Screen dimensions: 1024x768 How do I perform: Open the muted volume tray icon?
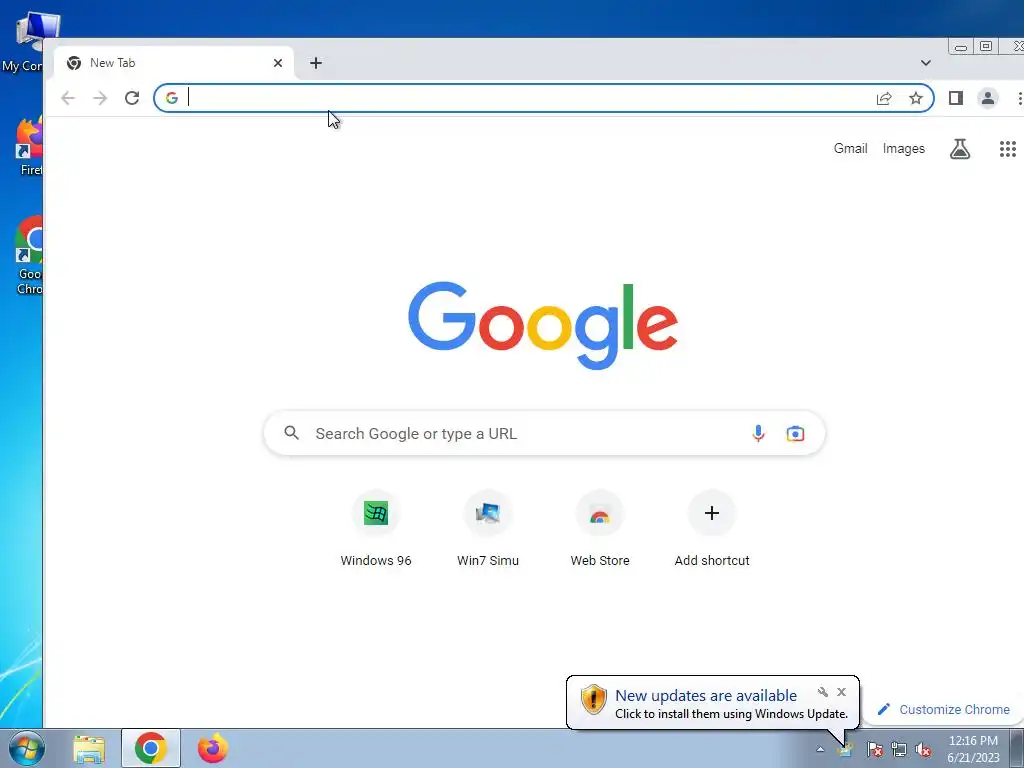click(923, 749)
